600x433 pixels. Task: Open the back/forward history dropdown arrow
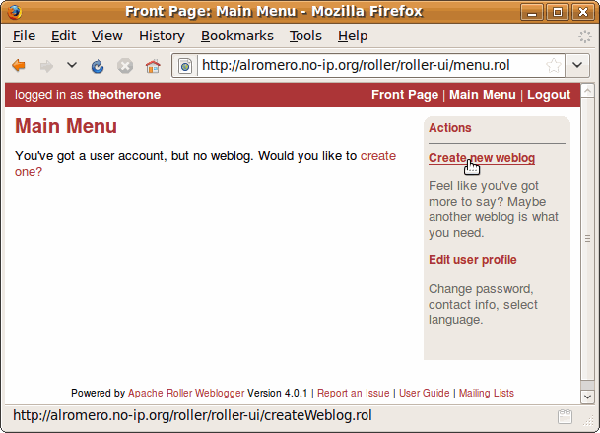(72, 65)
